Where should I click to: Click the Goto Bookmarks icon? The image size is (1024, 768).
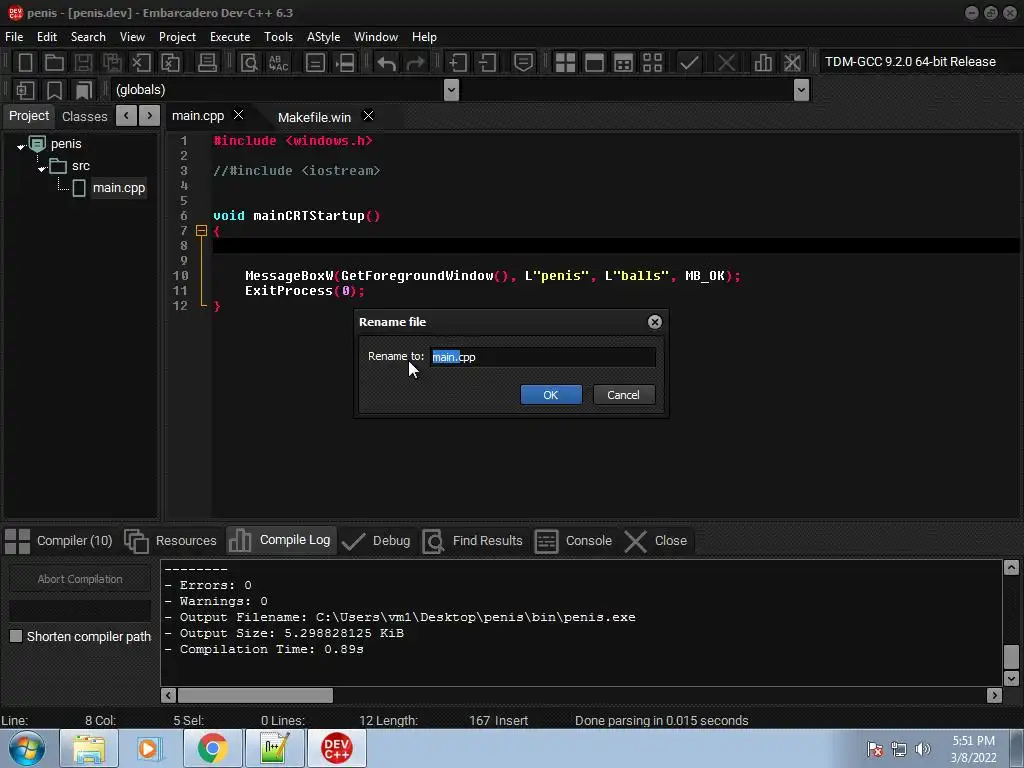click(x=84, y=90)
